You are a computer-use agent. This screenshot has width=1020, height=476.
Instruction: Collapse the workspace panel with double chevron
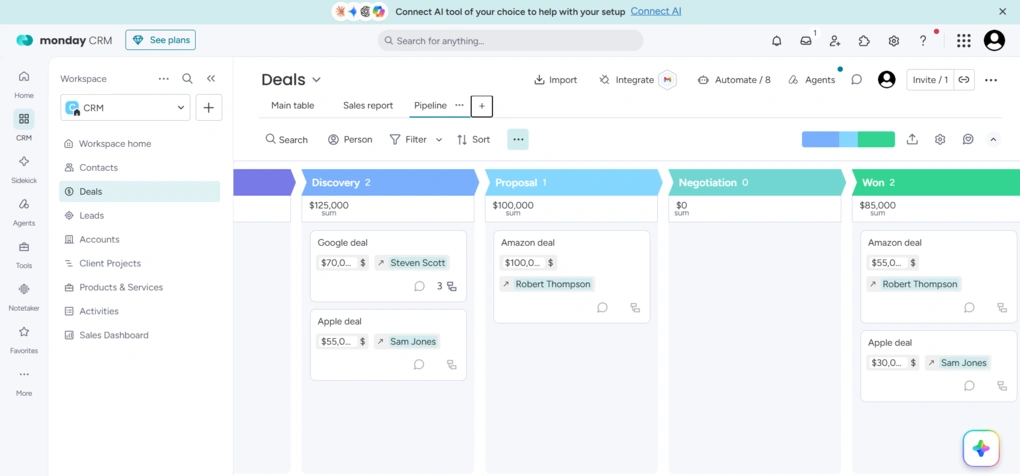(211, 79)
